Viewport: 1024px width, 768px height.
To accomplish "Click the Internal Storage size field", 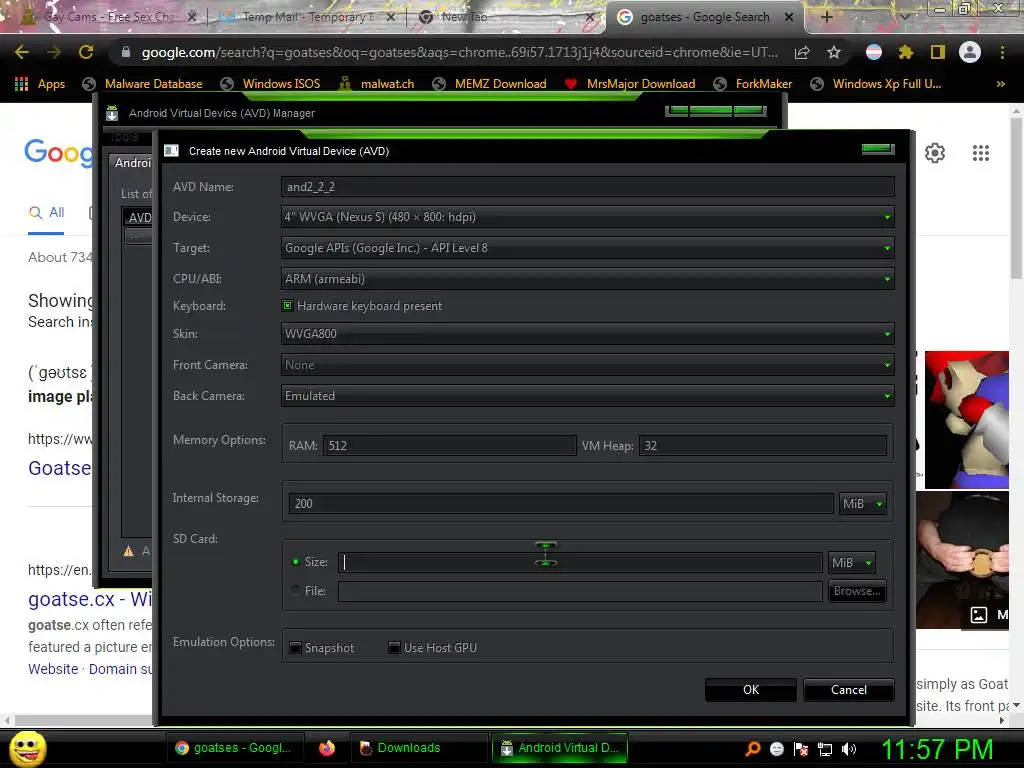I will (561, 504).
